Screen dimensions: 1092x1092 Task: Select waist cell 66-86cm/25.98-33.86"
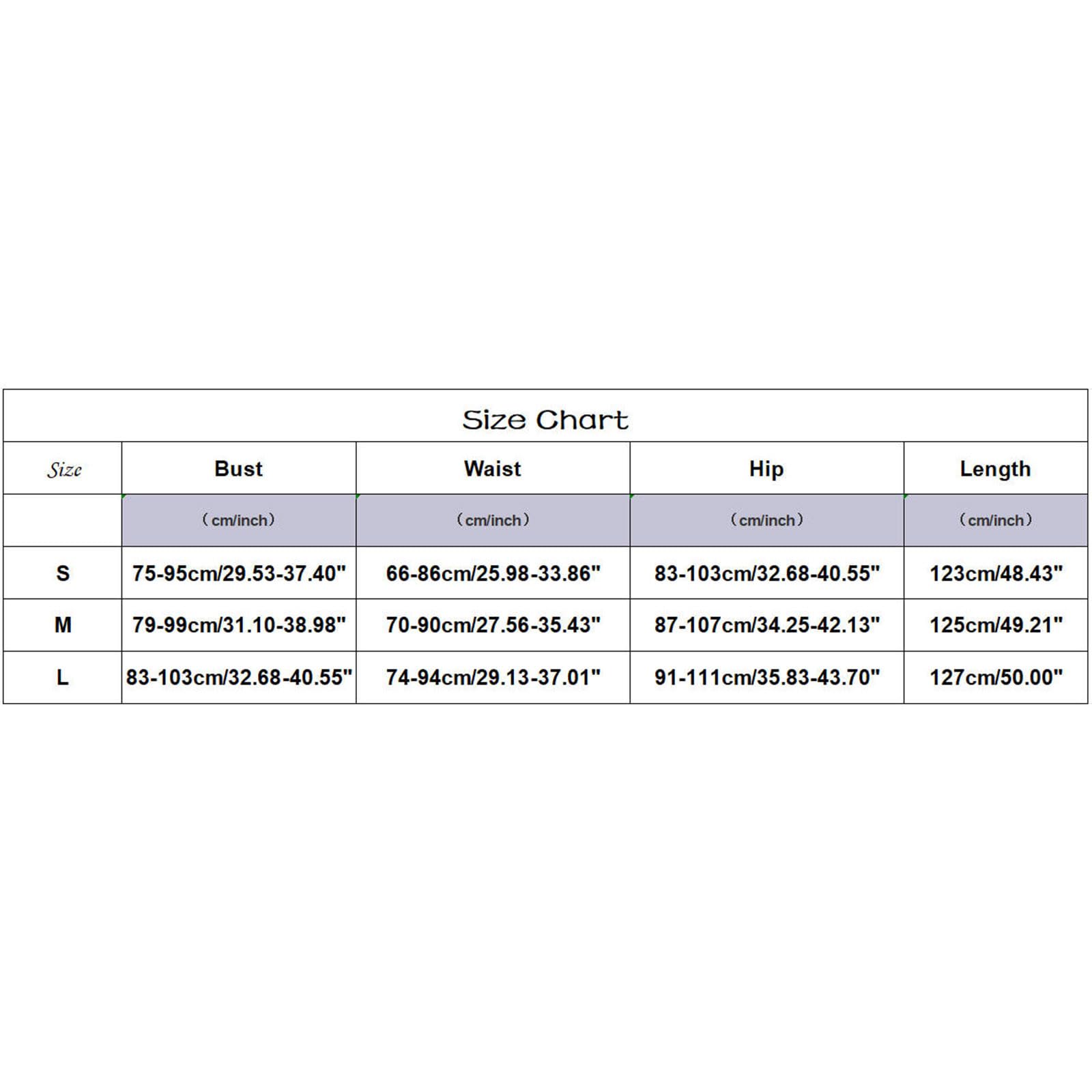pyautogui.click(x=493, y=573)
